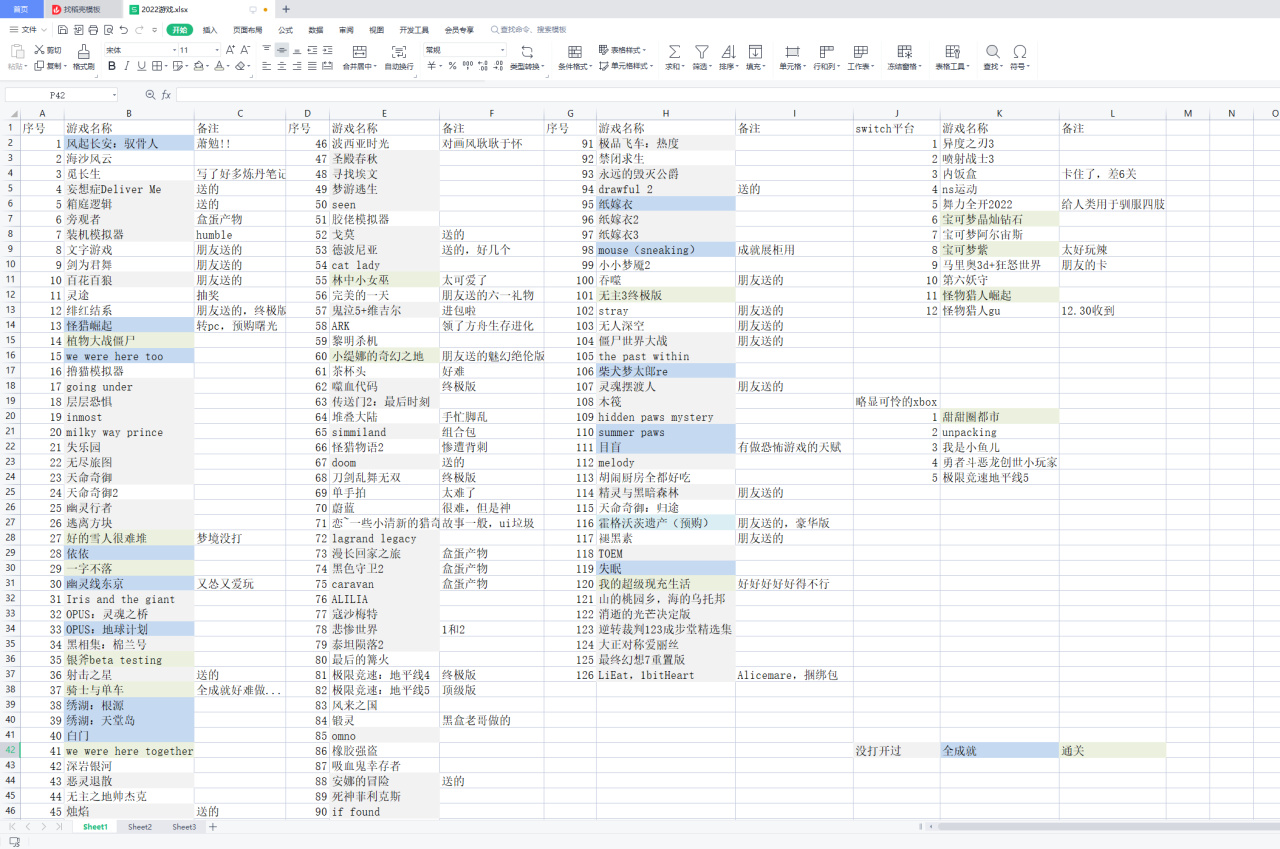Click the Paste (粘贴) clipboard icon
This screenshot has width=1280, height=849.
tap(17, 51)
